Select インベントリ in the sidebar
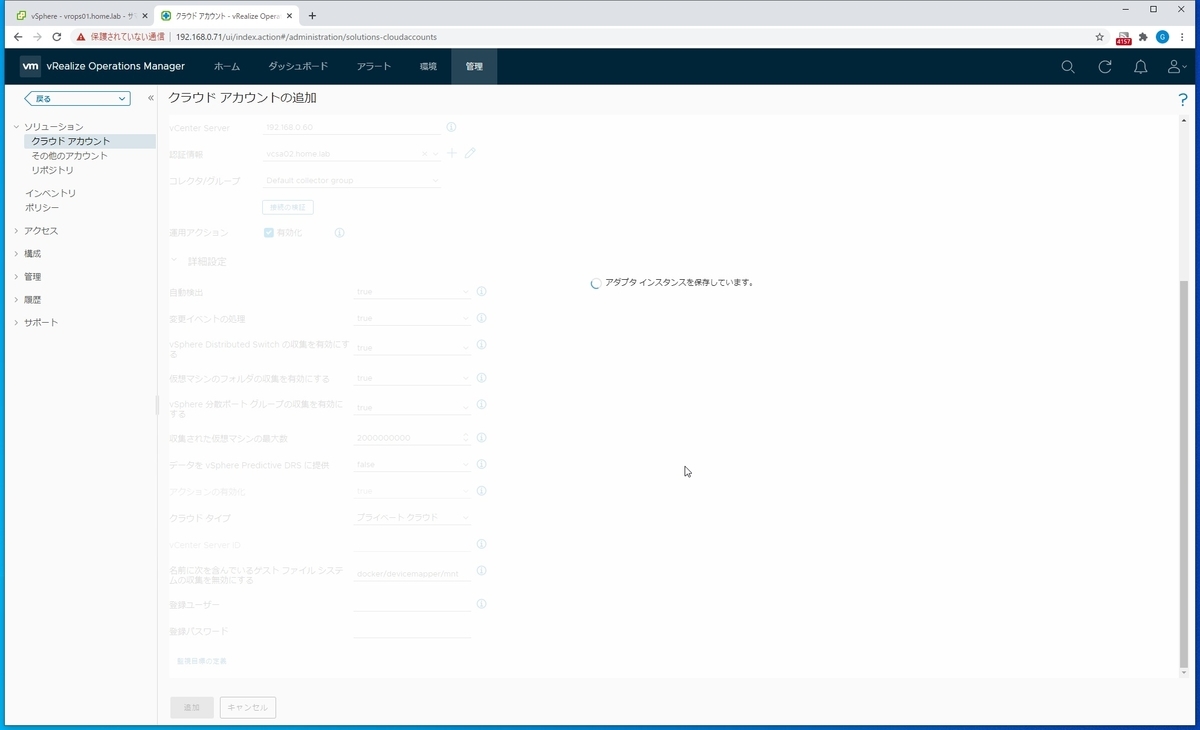 click(x=51, y=193)
